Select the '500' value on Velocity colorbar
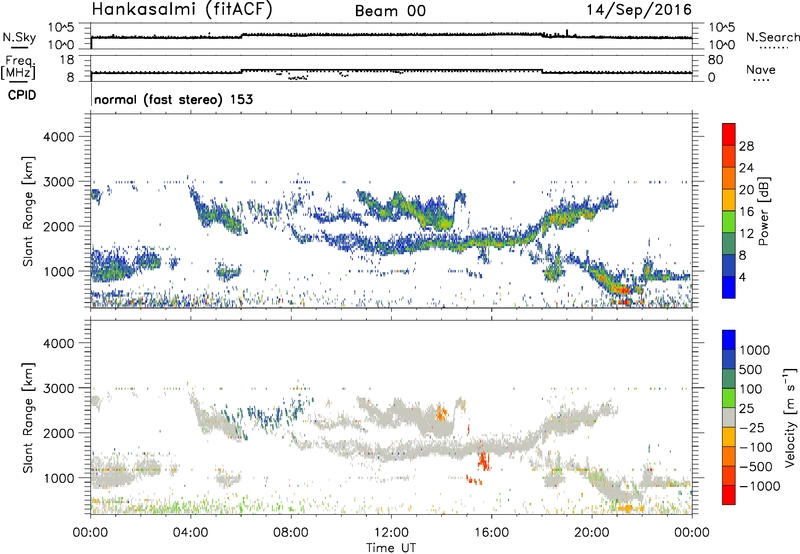This screenshot has width=800, height=554. (x=751, y=370)
